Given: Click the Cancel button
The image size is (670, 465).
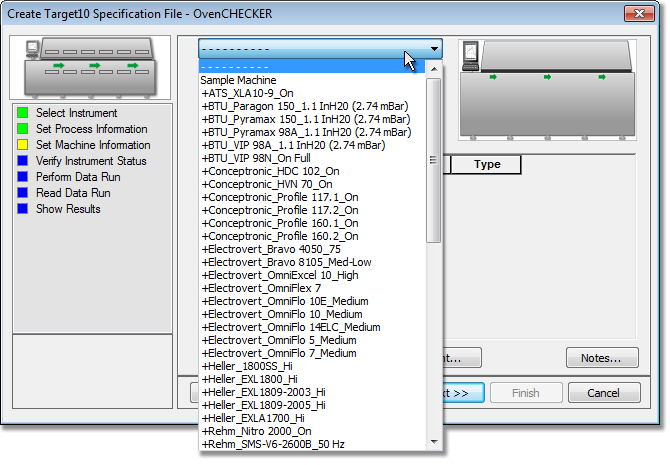Looking at the screenshot, I should pyautogui.click(x=604, y=393).
